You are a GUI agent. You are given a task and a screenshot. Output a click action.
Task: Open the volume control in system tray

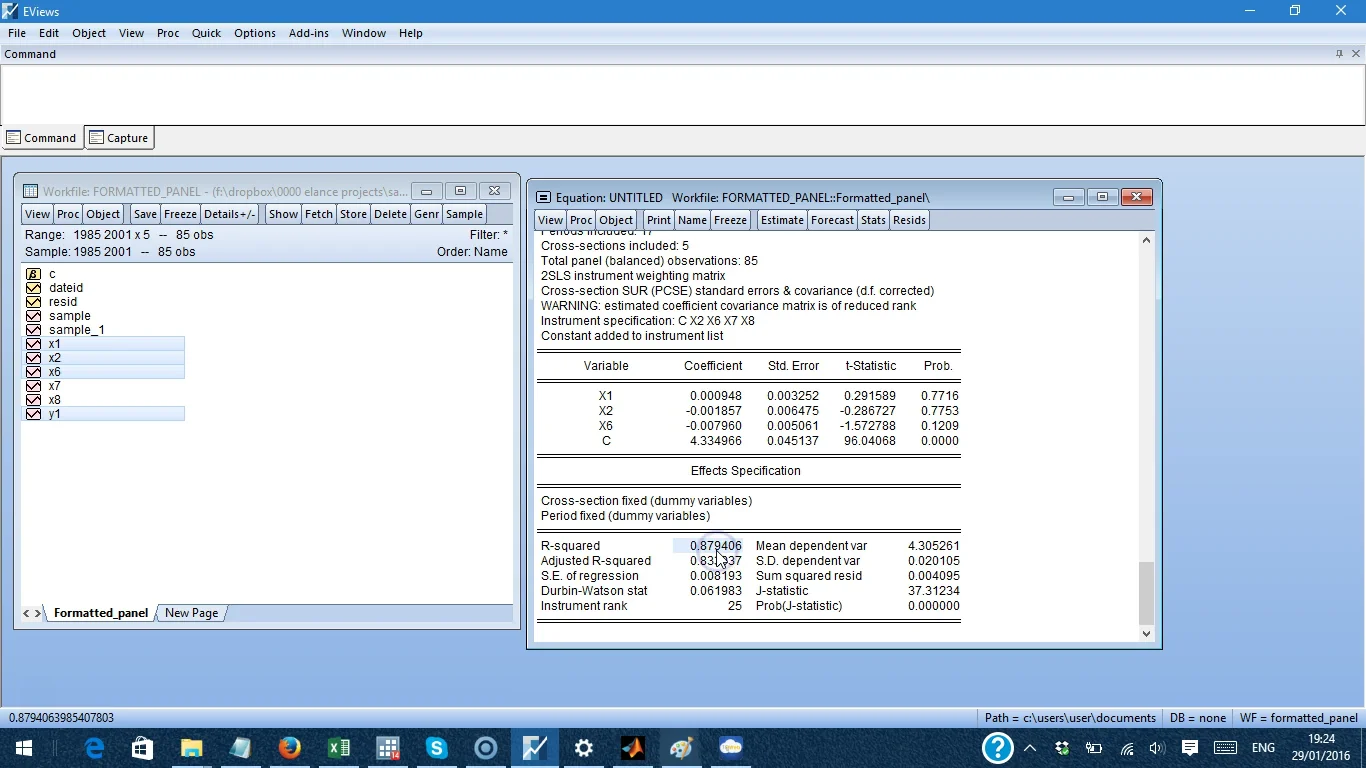1157,748
